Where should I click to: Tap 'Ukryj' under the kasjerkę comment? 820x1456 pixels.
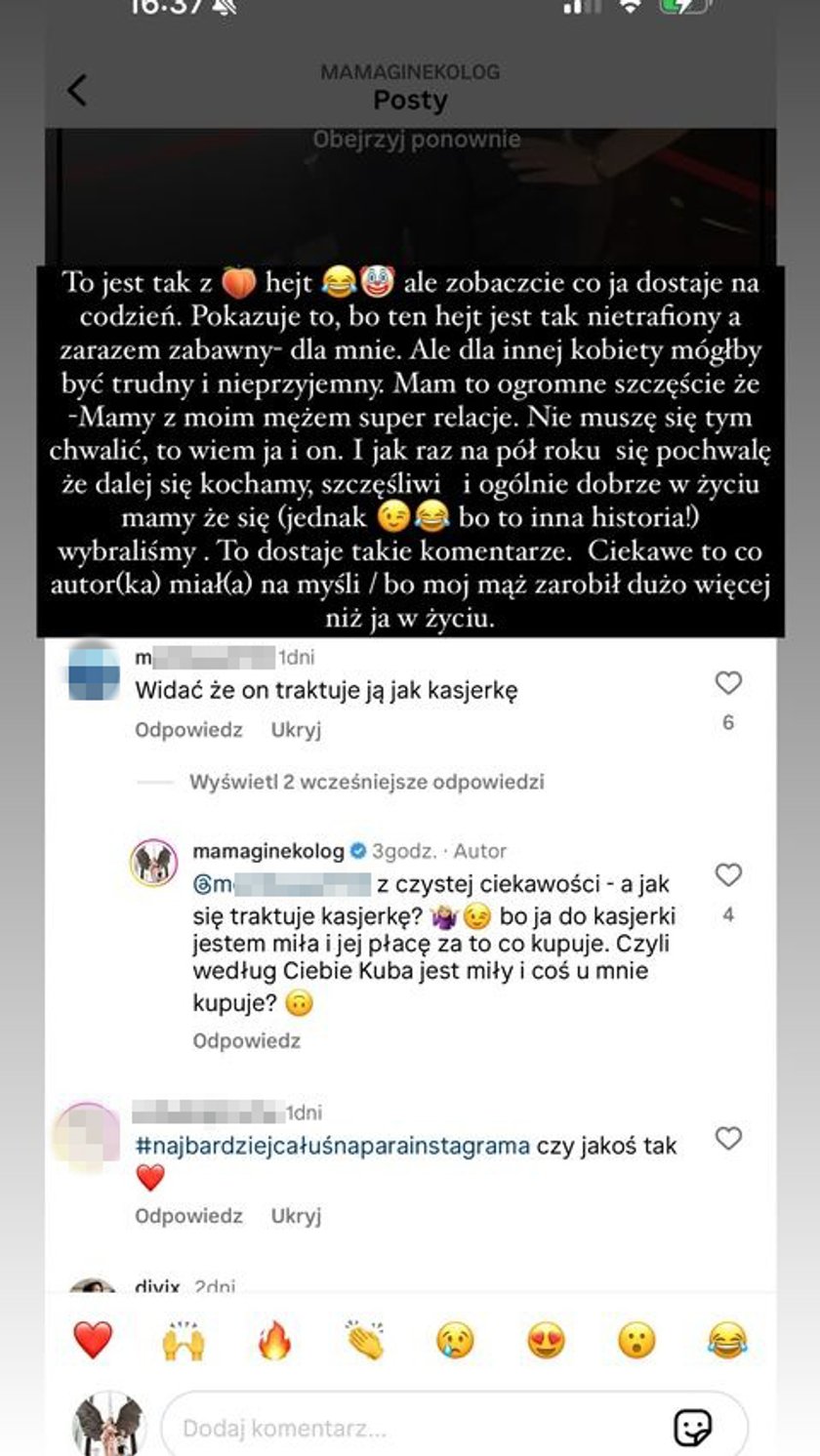coord(296,730)
